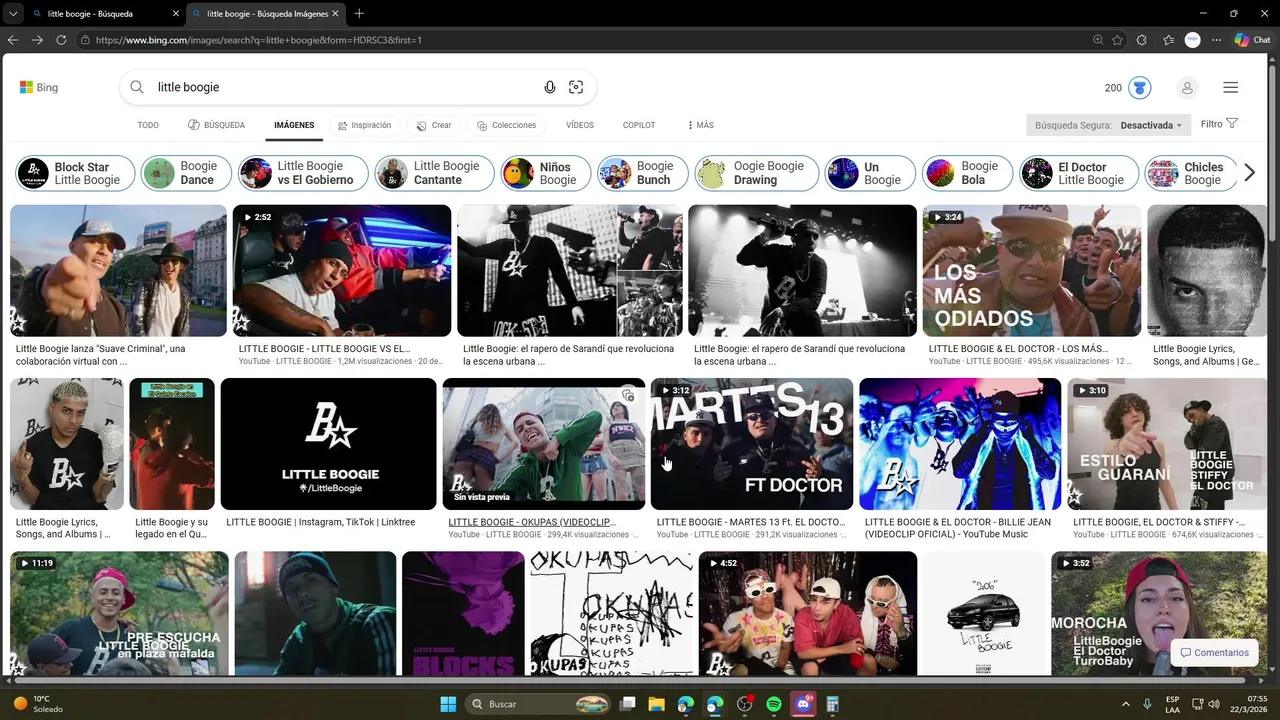1280x720 pixels.
Task: Open Spotify from the taskbar
Action: click(x=774, y=704)
